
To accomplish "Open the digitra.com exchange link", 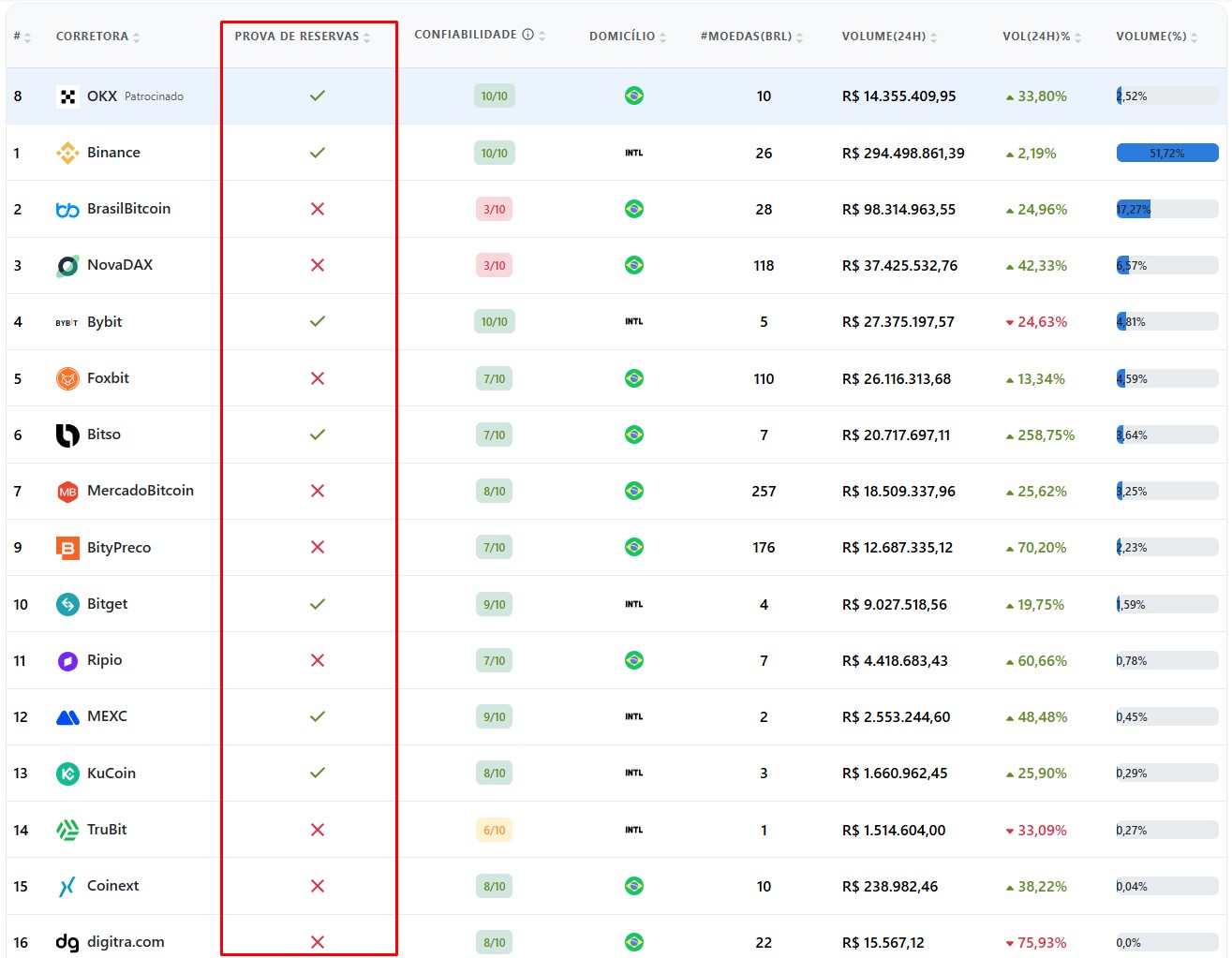I will tap(126, 942).
